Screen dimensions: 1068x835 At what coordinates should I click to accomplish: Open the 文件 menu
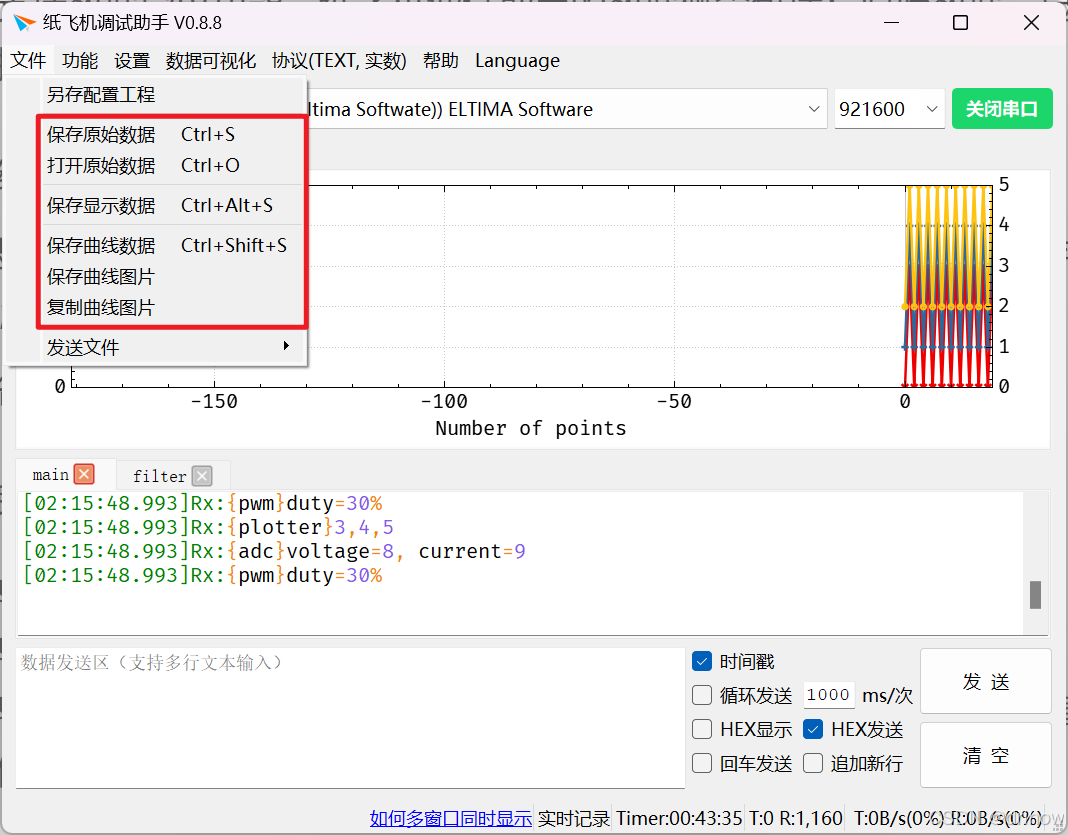[28, 61]
